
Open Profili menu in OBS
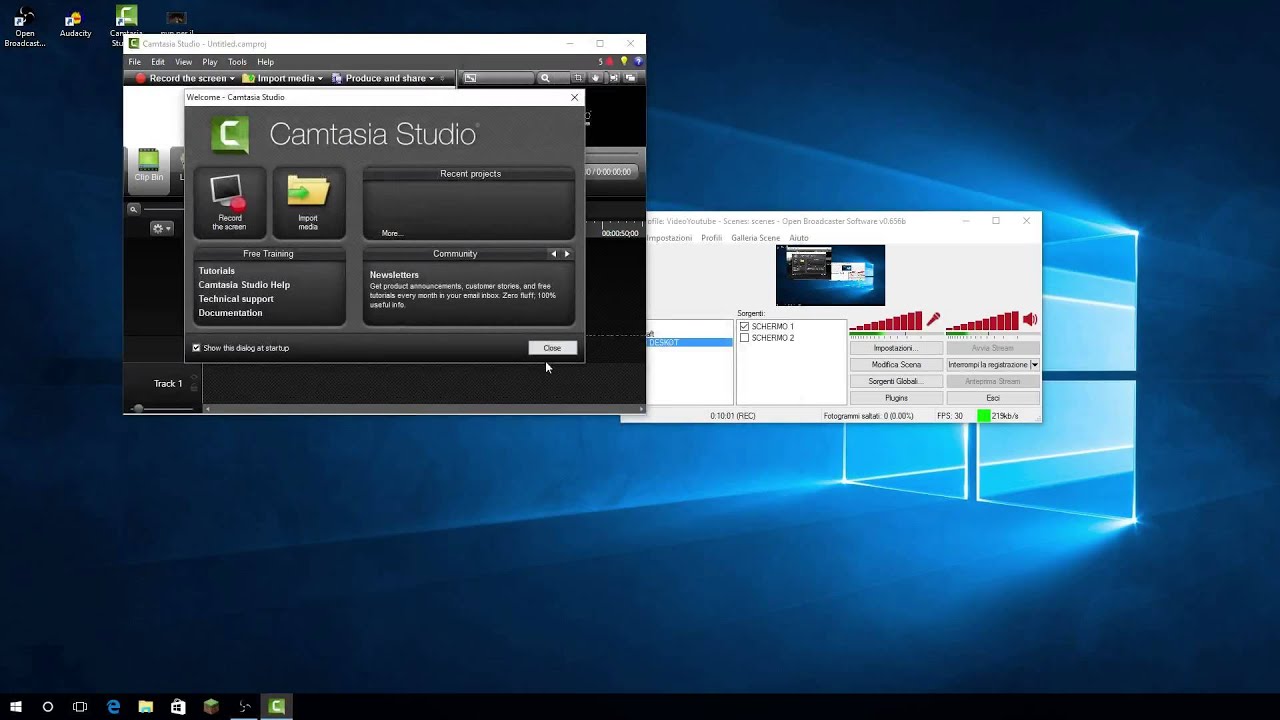711,238
